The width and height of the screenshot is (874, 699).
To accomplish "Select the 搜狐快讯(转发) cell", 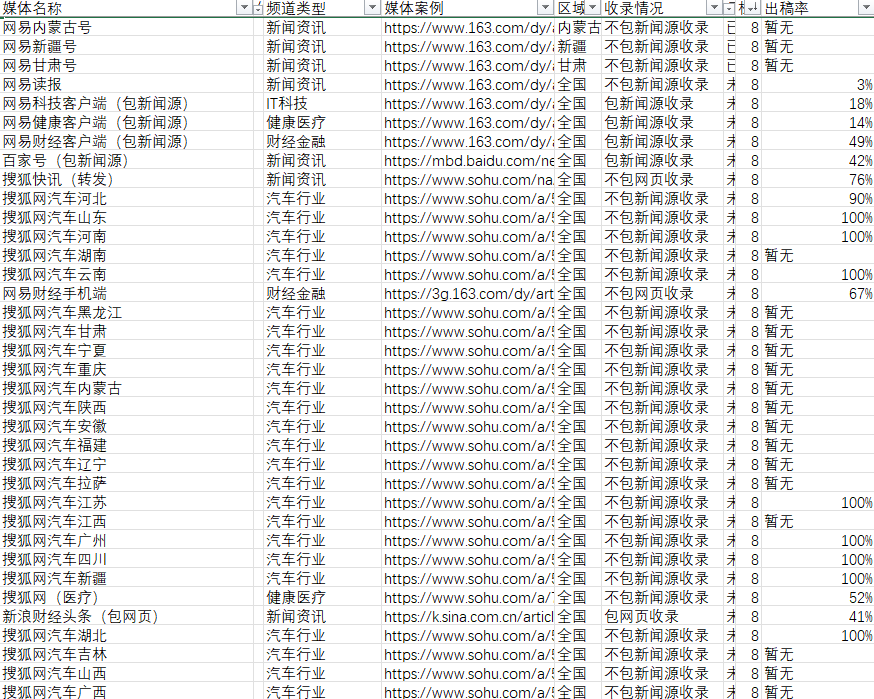I will pyautogui.click(x=127, y=179).
